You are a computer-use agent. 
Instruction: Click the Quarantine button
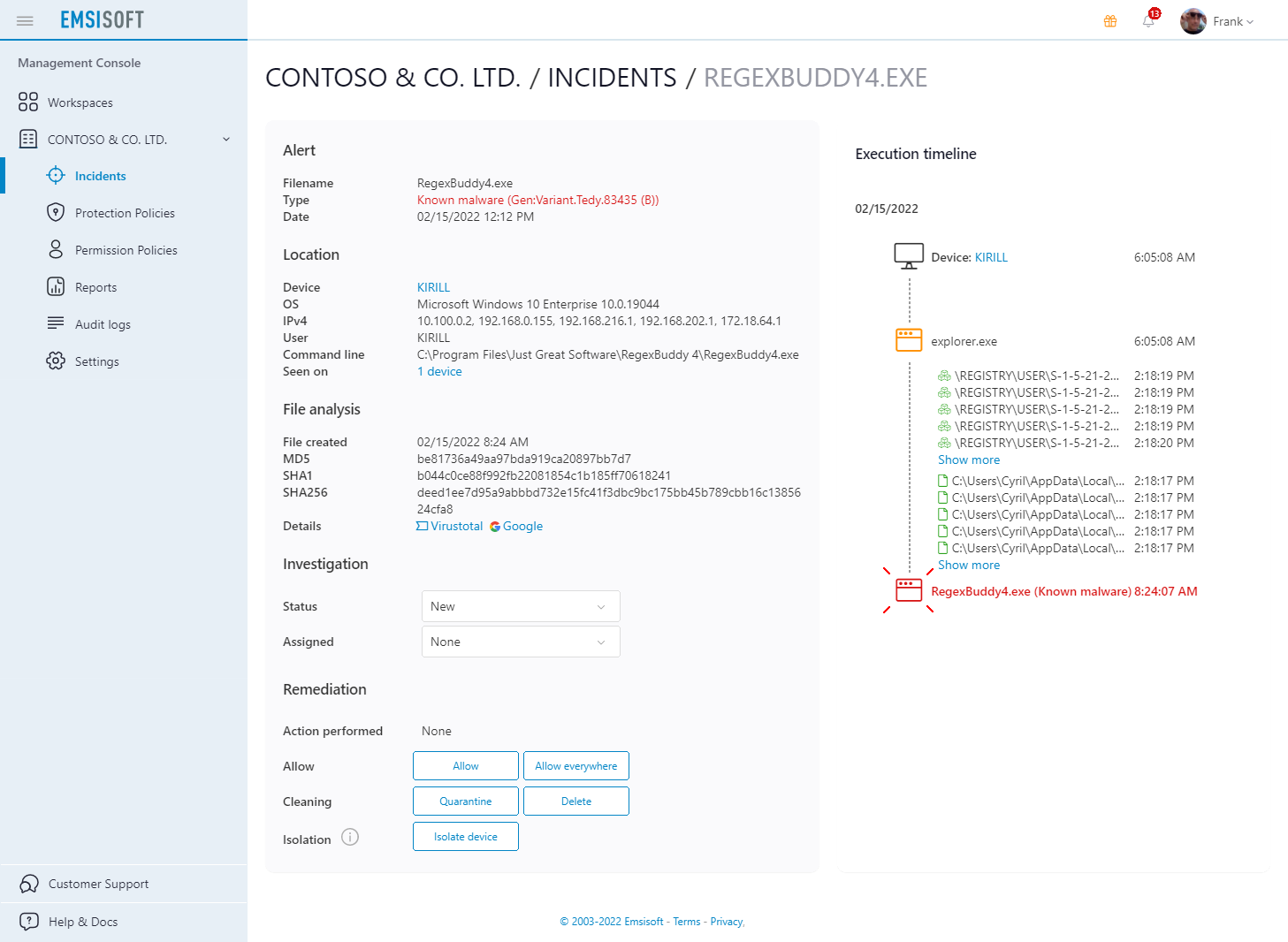(x=466, y=801)
